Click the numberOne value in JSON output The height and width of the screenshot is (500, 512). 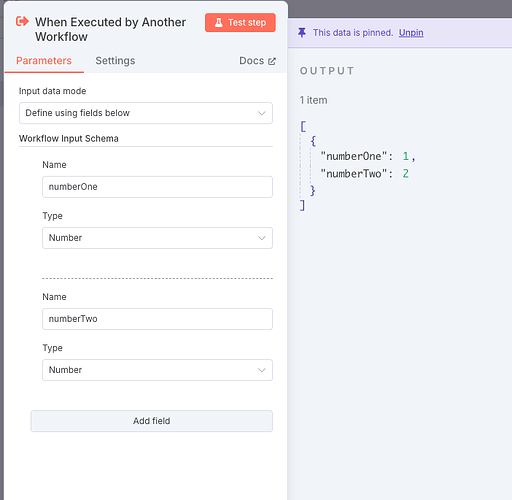[406, 156]
